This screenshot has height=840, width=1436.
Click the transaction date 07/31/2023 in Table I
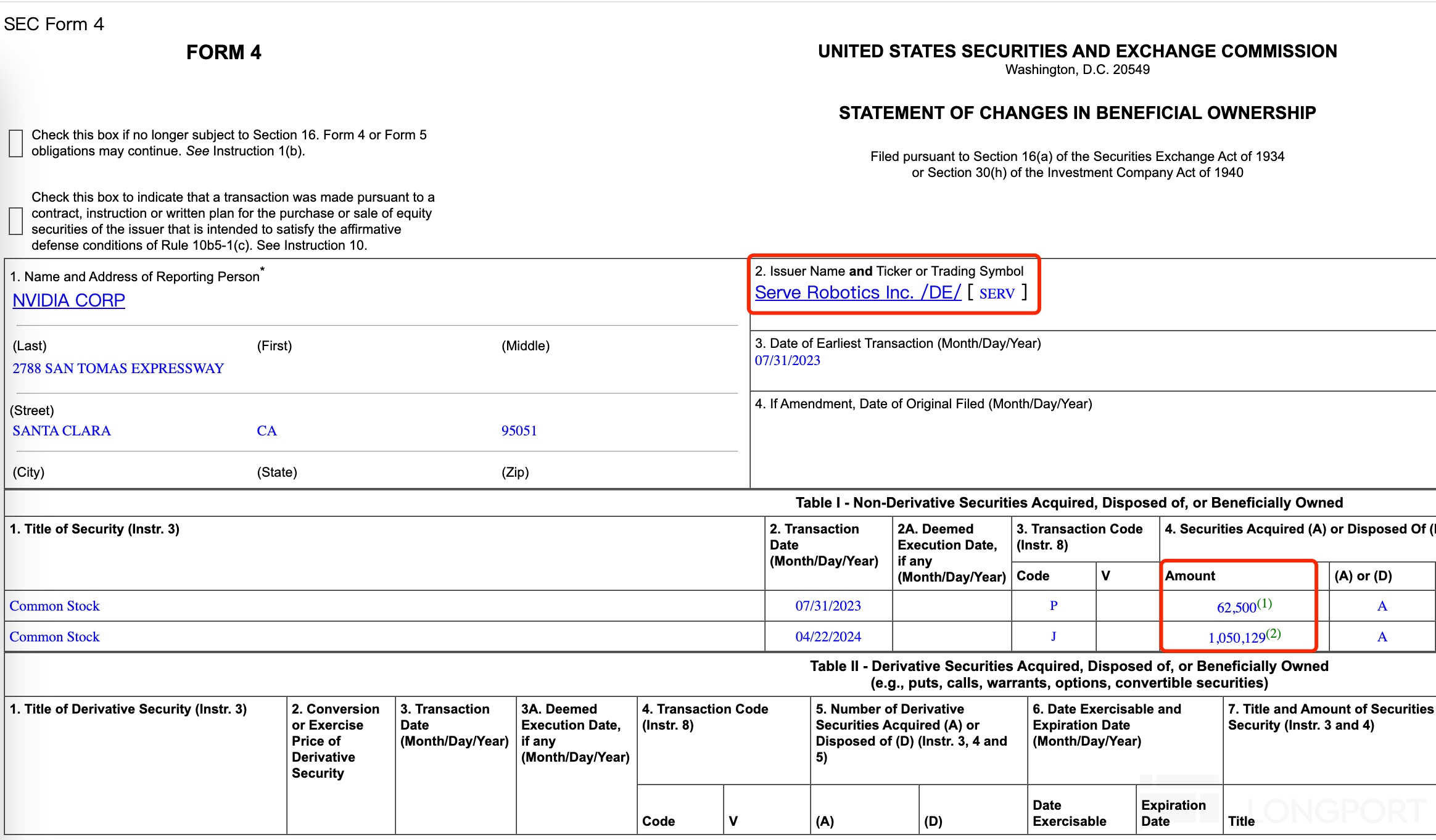(x=828, y=606)
